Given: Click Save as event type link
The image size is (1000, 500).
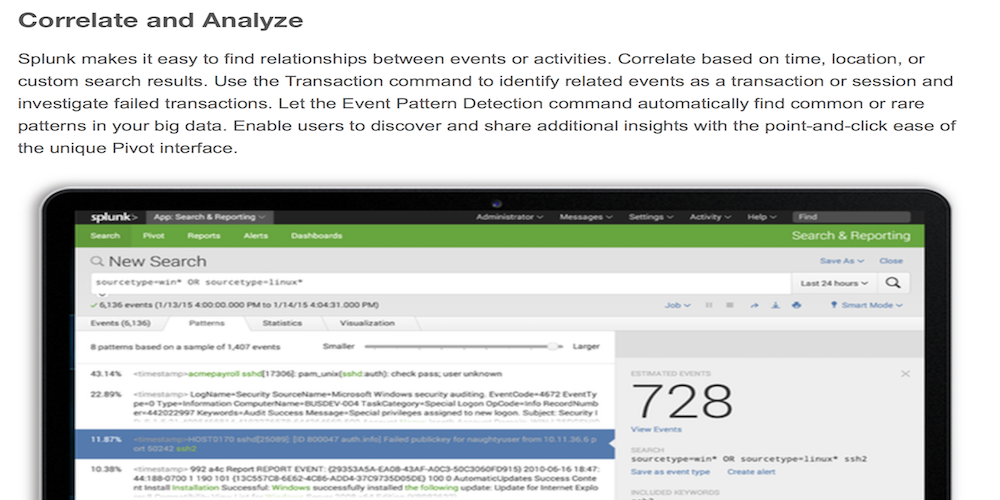Looking at the screenshot, I should 670,472.
